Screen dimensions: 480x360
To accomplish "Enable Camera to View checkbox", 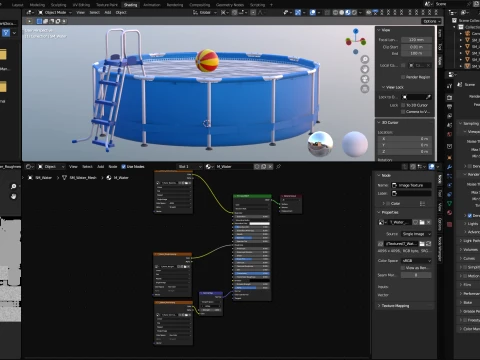I will (403, 112).
